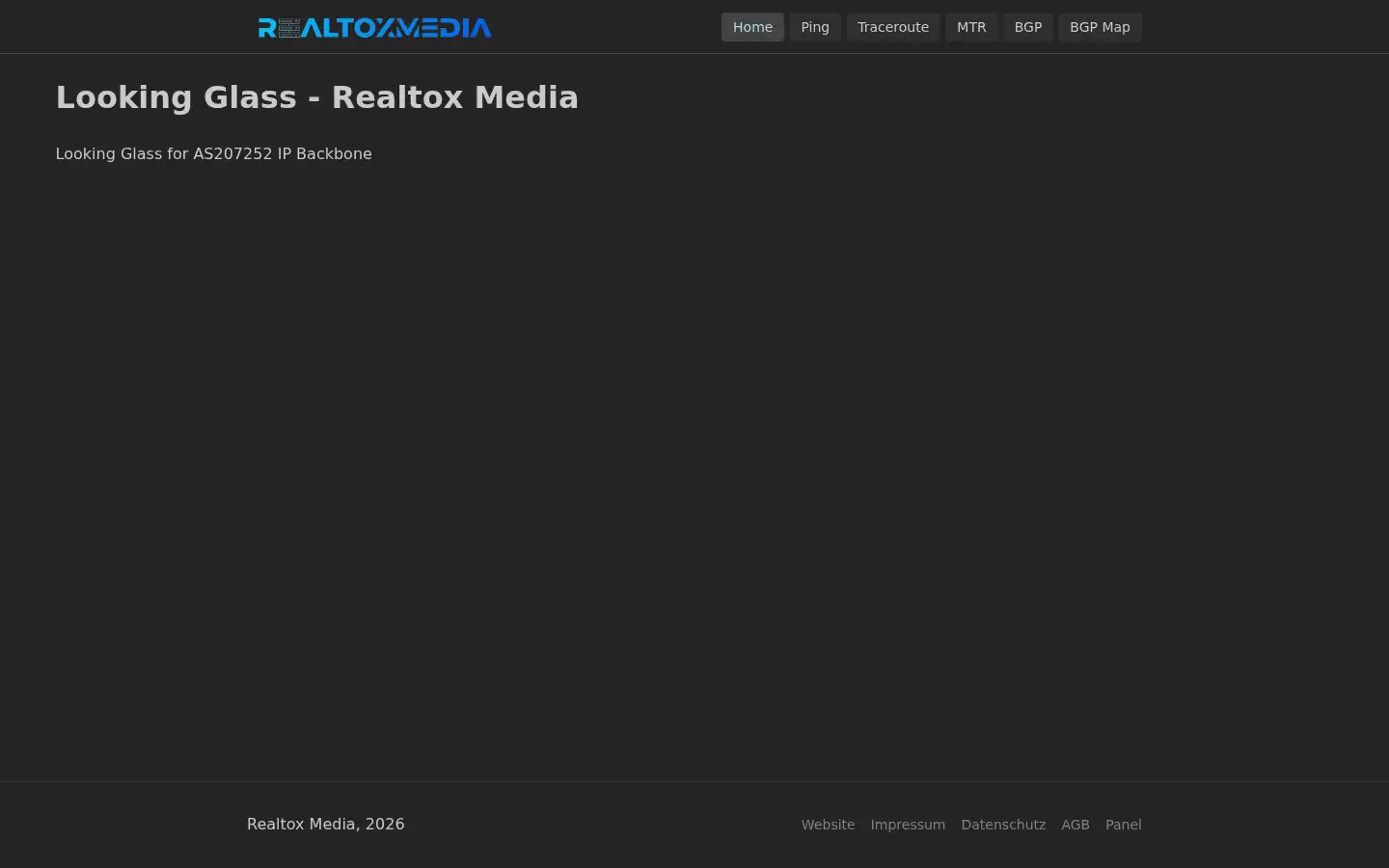Open the Traceroute tool

click(x=893, y=27)
